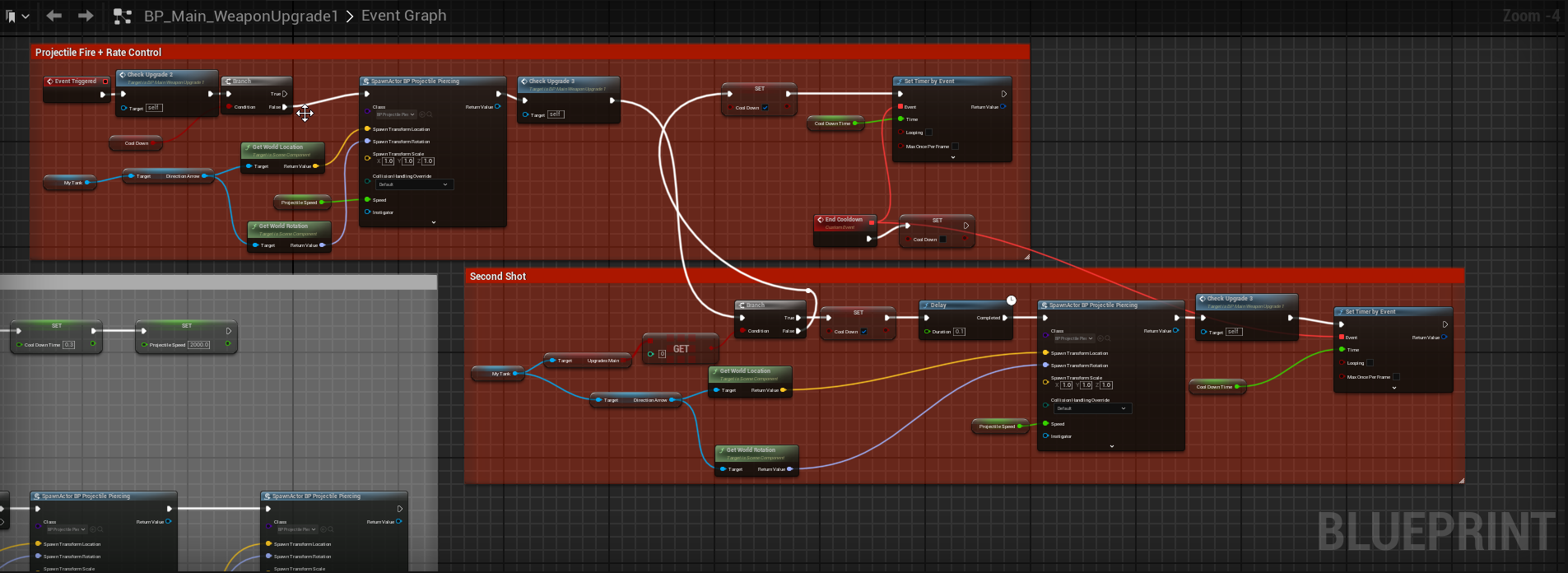Click Speed pin on Second Shot SpawnActor
The width and height of the screenshot is (1568, 573).
pyautogui.click(x=1045, y=424)
